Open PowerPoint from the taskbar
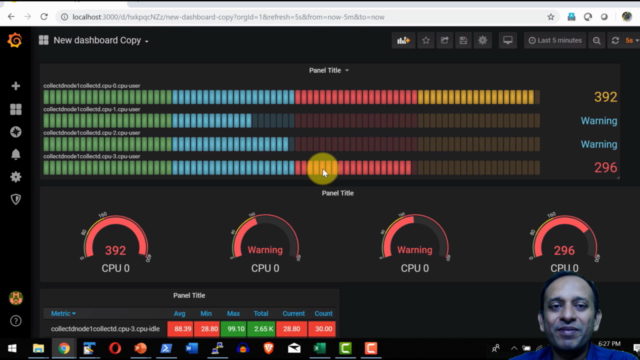 coord(140,348)
